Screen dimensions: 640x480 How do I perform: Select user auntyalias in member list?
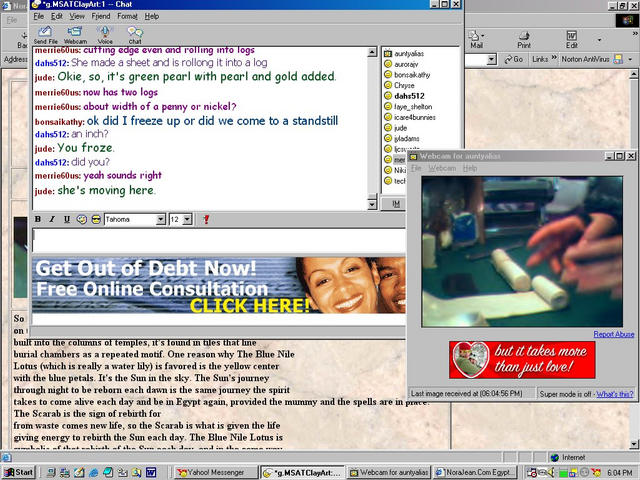(x=404, y=53)
